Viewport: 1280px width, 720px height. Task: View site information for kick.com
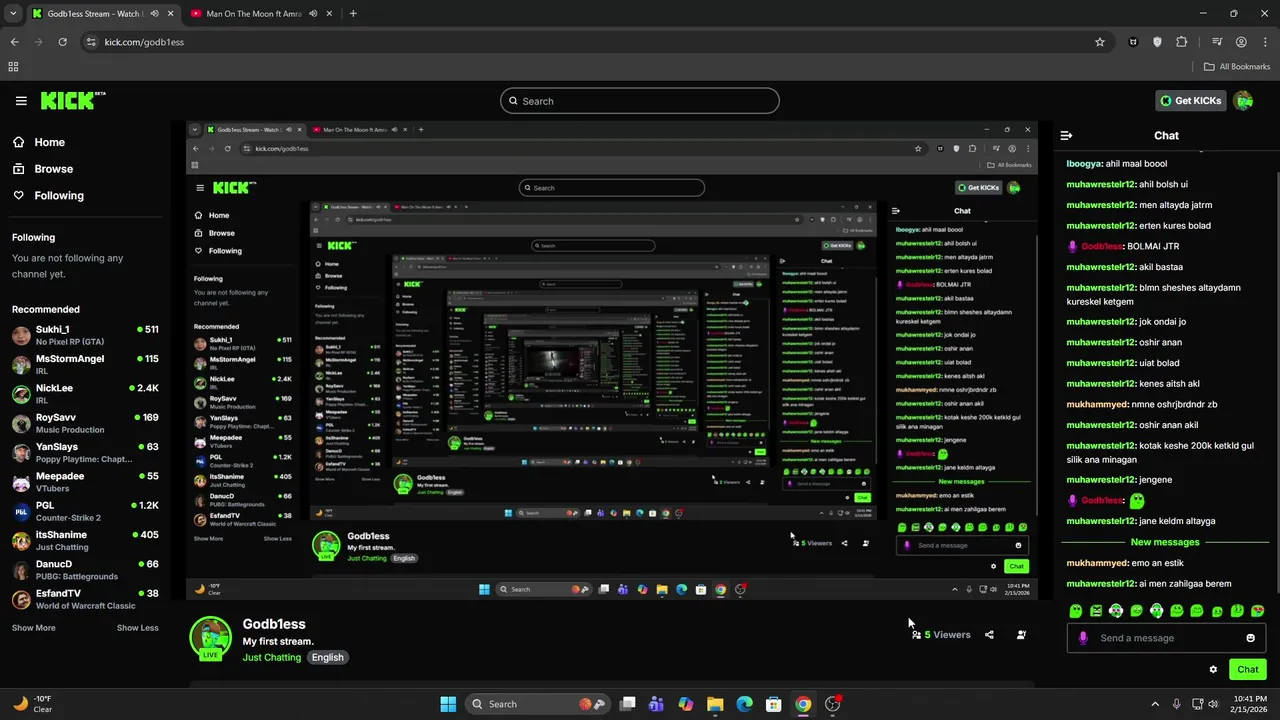coord(91,42)
